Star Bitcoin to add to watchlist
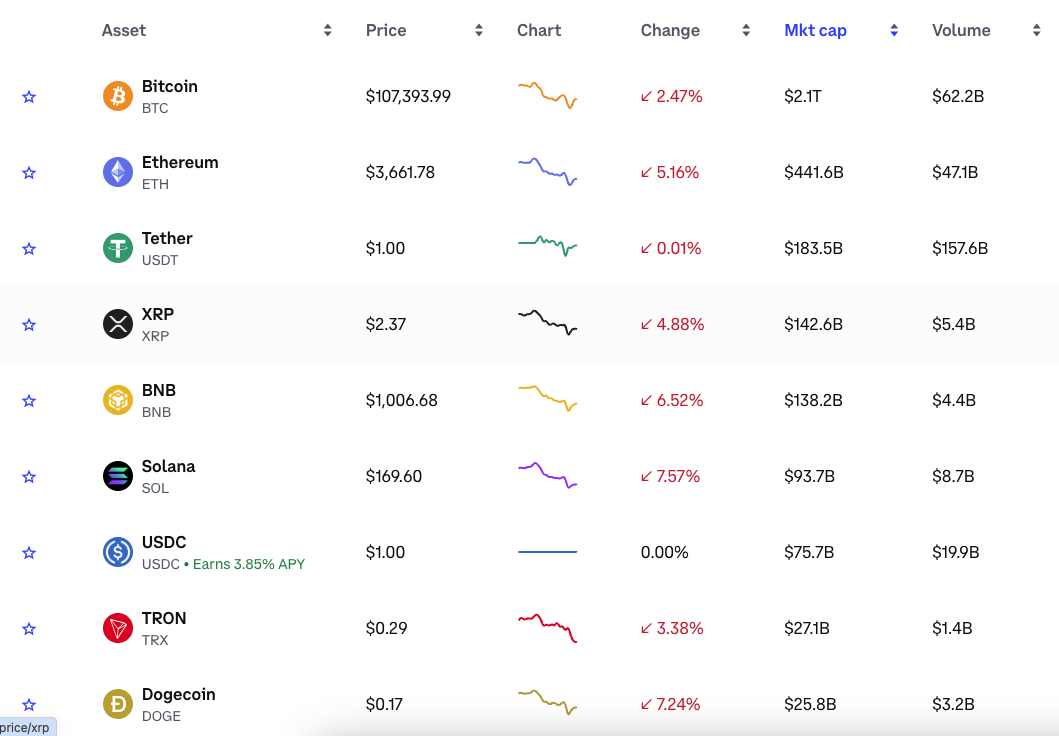1059x736 pixels. [x=29, y=97]
